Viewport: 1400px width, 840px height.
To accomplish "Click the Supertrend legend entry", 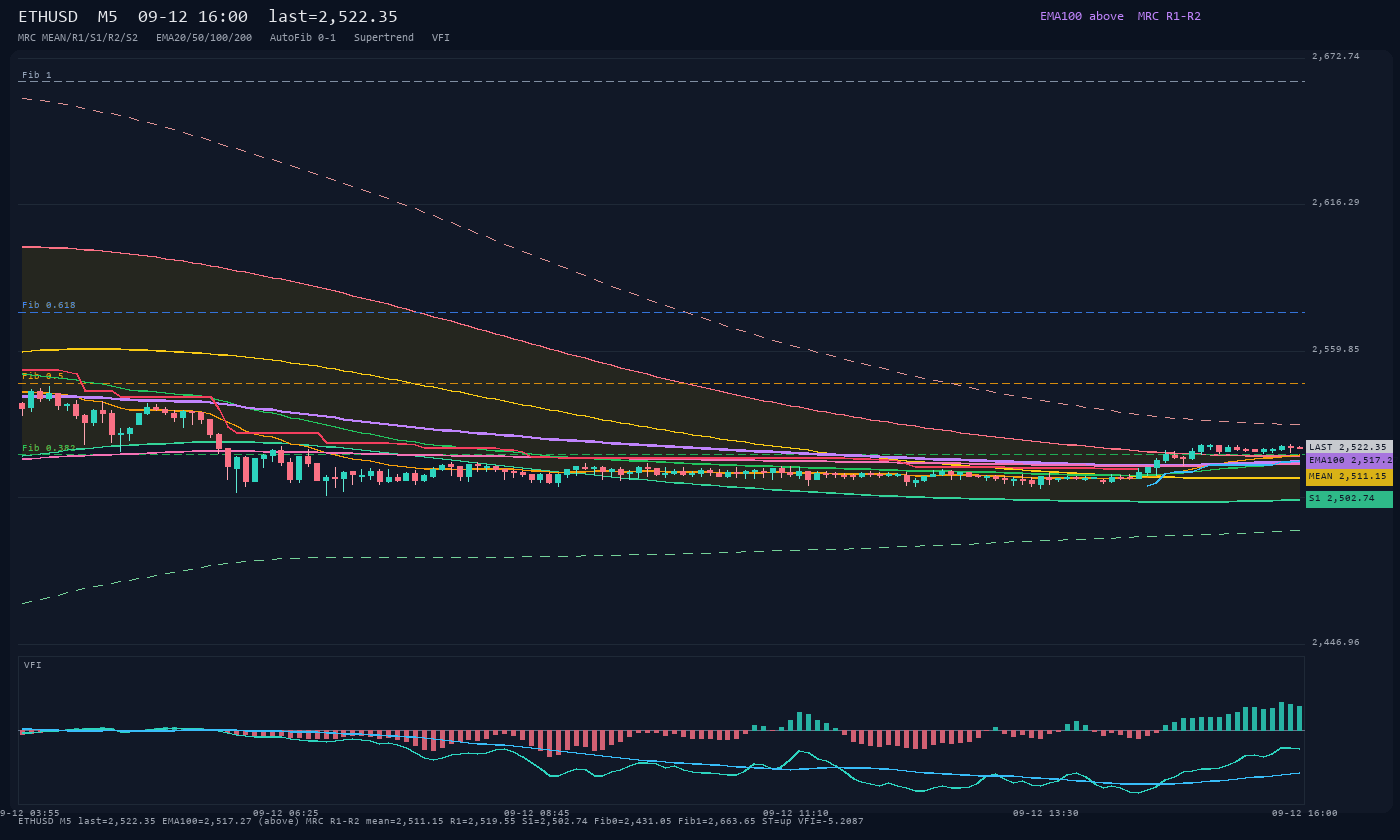I will coord(384,37).
